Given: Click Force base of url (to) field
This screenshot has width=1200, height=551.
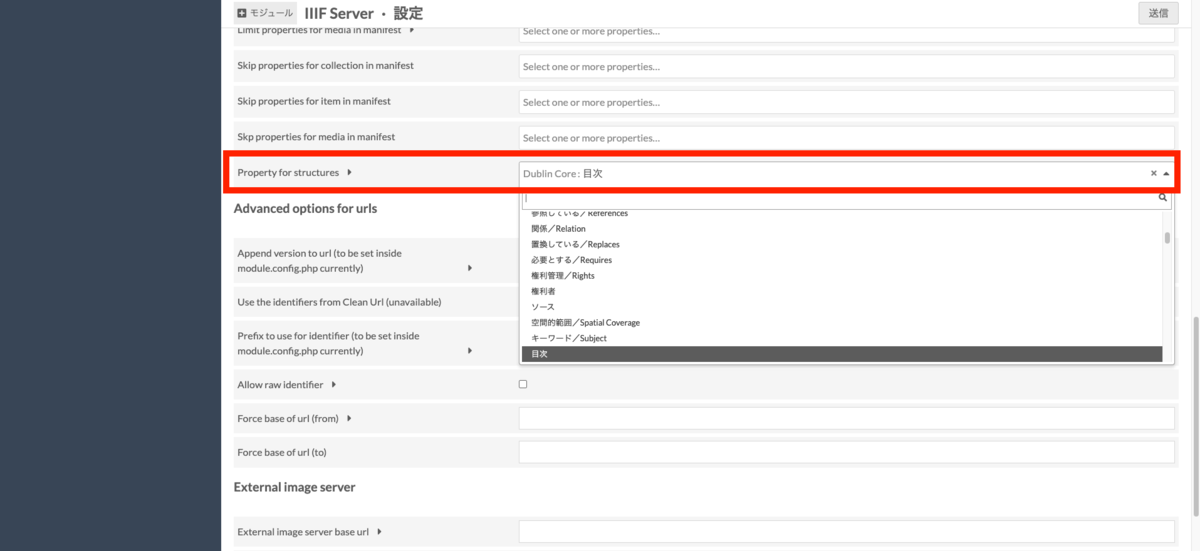Looking at the screenshot, I should coord(846,452).
